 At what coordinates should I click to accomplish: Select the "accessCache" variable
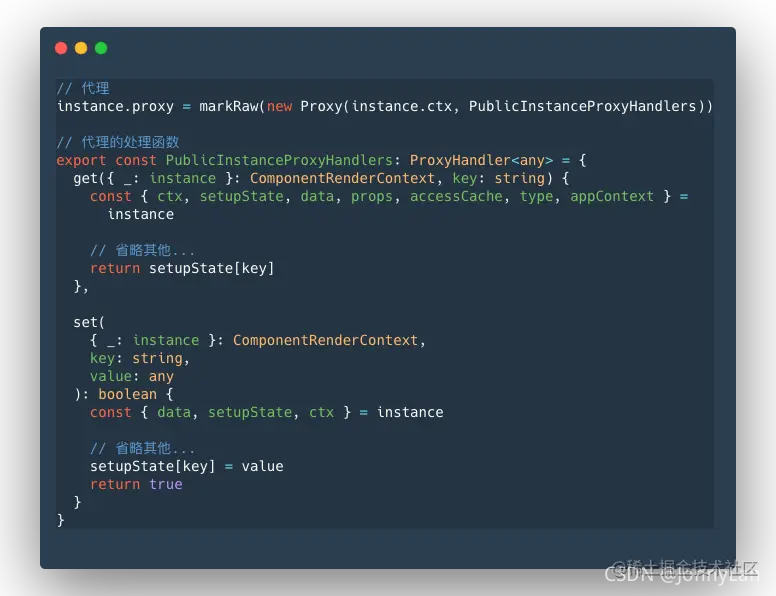pyautogui.click(x=456, y=197)
